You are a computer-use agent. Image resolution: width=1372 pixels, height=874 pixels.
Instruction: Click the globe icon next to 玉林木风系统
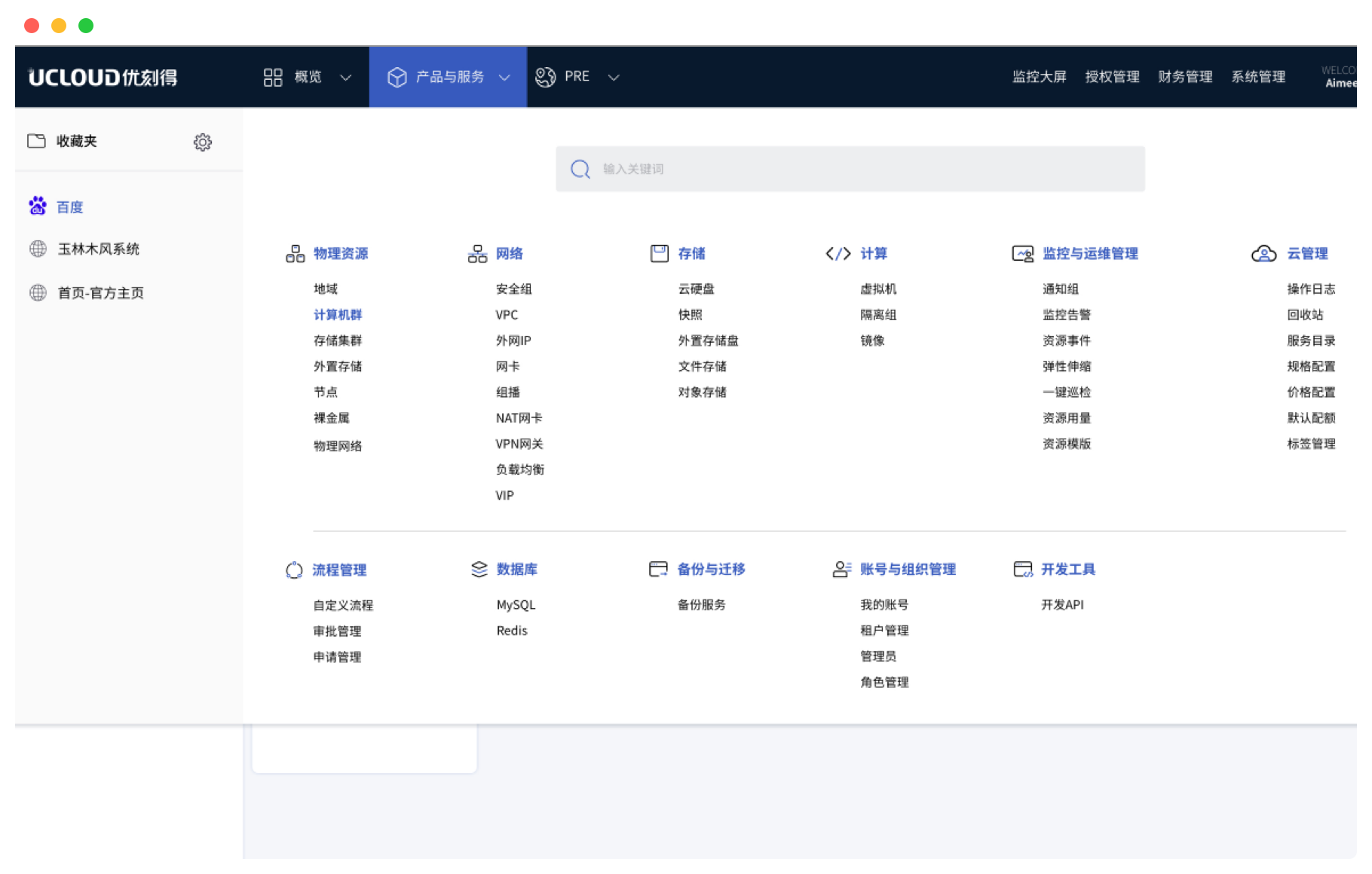(38, 249)
